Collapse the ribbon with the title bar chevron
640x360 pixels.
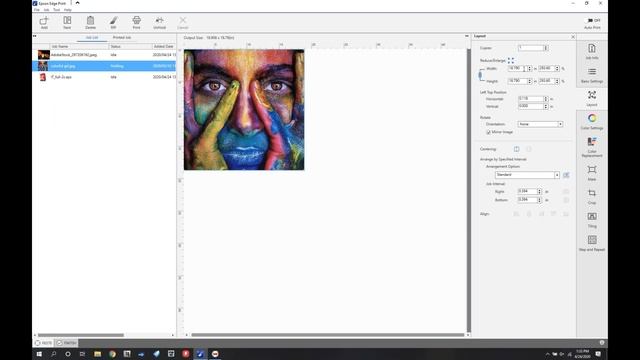coord(78,3)
